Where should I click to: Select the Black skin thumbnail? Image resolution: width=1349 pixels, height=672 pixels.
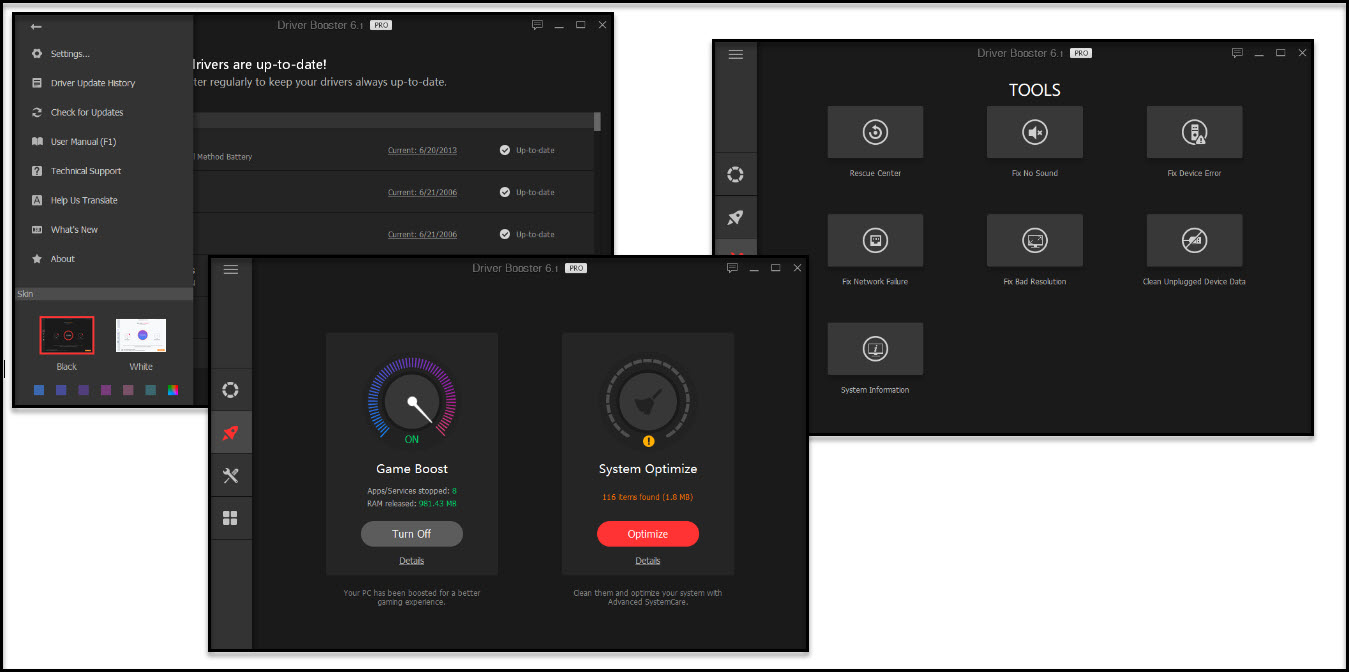tap(67, 335)
